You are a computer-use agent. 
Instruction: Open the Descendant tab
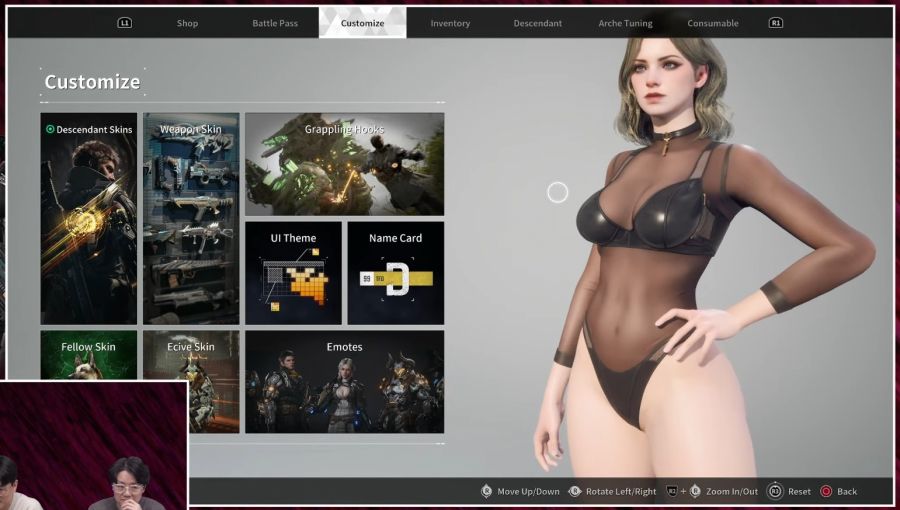click(x=538, y=24)
